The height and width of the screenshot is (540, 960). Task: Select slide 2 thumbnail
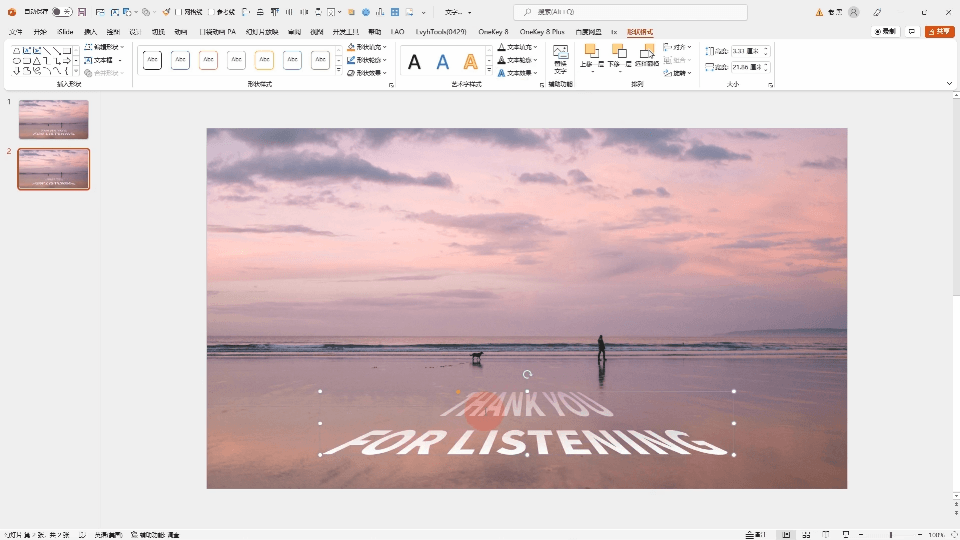coord(54,169)
